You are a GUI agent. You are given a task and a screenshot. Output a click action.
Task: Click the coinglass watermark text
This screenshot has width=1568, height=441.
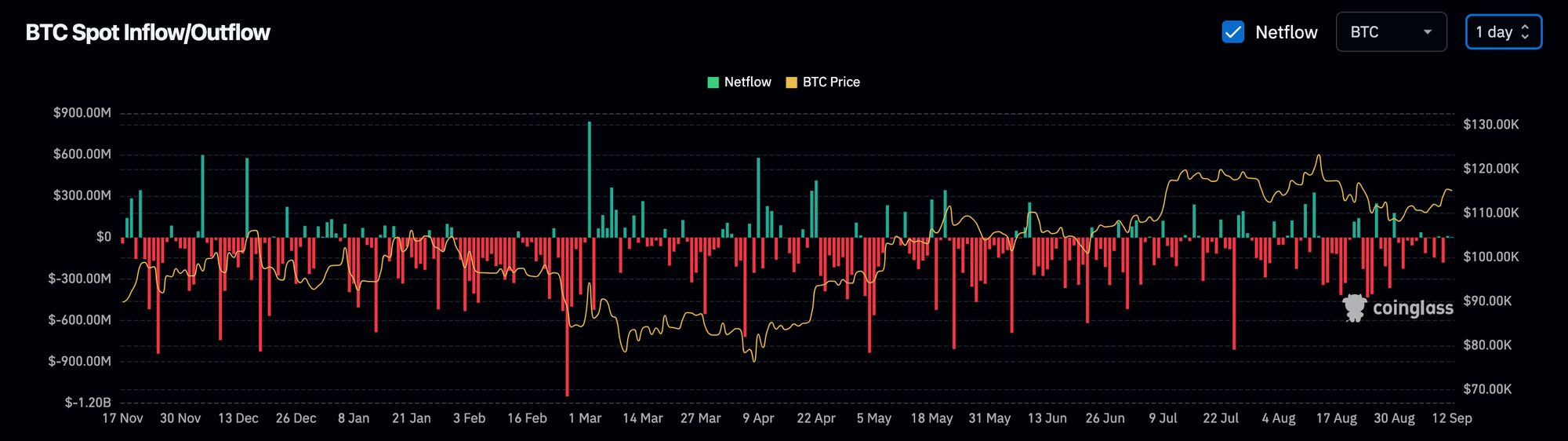1413,308
